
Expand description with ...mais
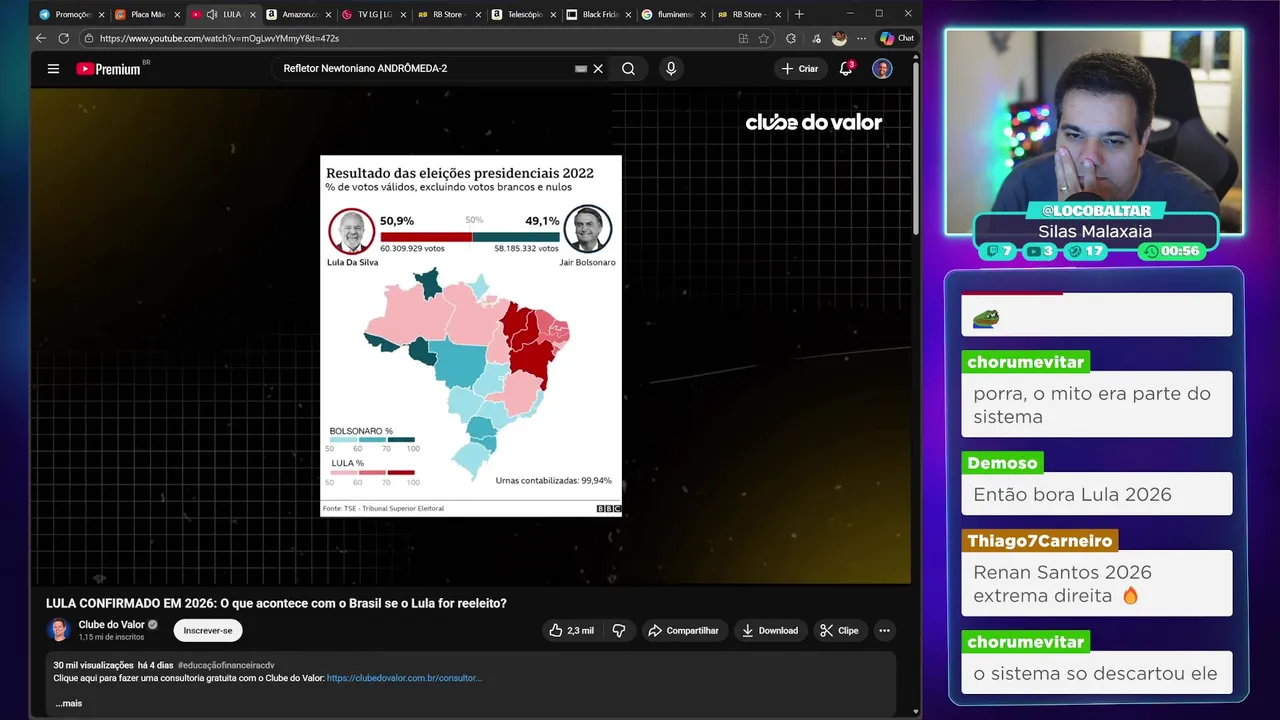[x=69, y=703]
